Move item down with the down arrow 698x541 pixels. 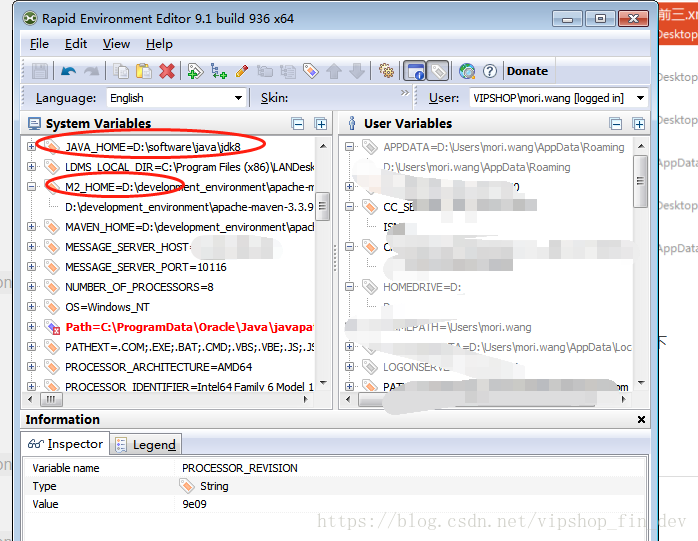(357, 71)
